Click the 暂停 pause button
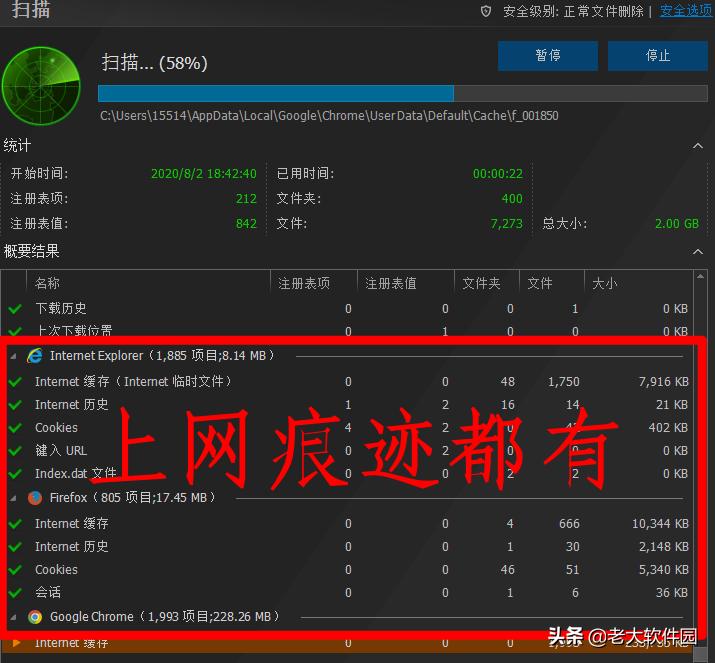This screenshot has width=715, height=663. [548, 56]
